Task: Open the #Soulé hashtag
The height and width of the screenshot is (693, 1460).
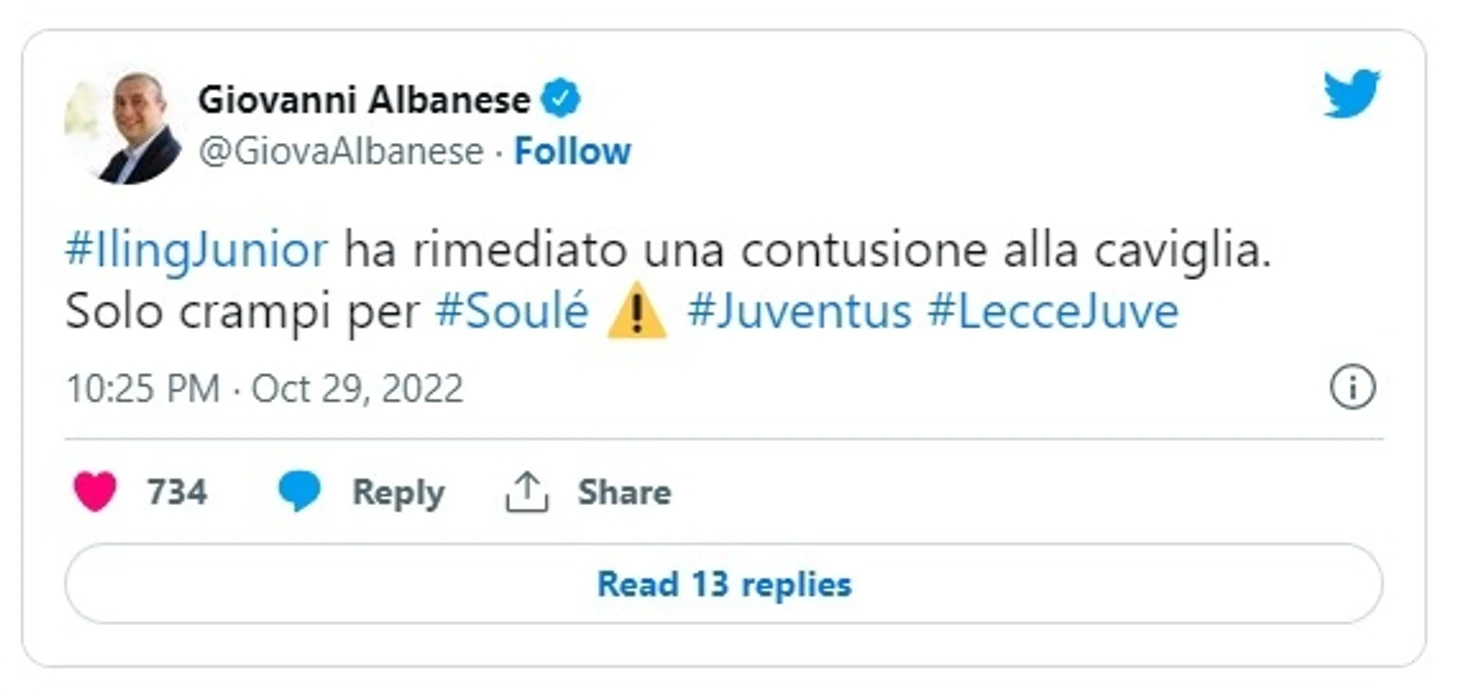Action: [x=512, y=312]
